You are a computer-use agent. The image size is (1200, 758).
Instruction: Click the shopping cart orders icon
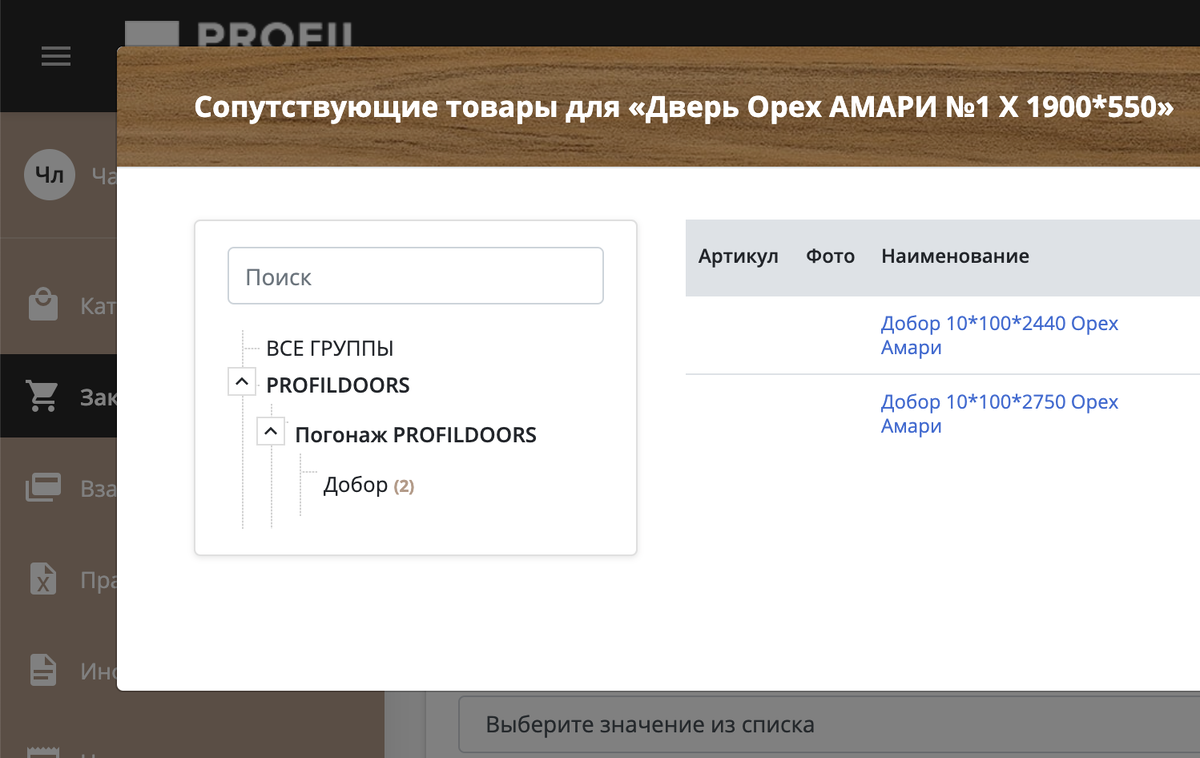[x=43, y=397]
